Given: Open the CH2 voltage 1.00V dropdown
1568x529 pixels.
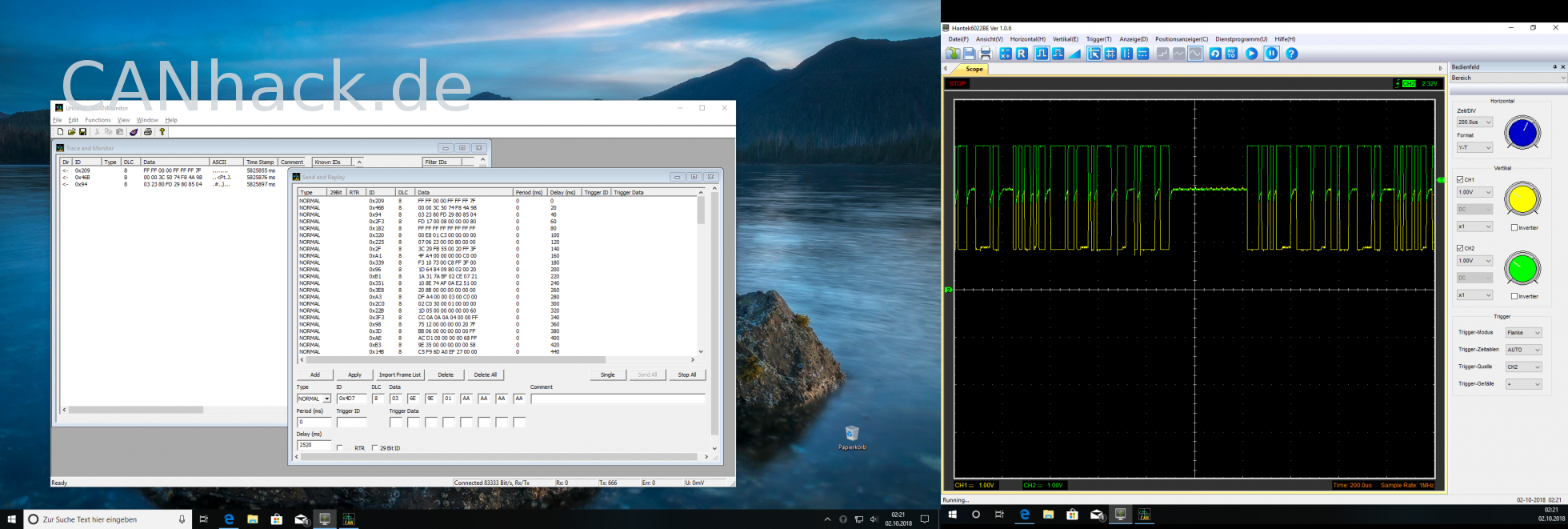Looking at the screenshot, I should (1474, 261).
